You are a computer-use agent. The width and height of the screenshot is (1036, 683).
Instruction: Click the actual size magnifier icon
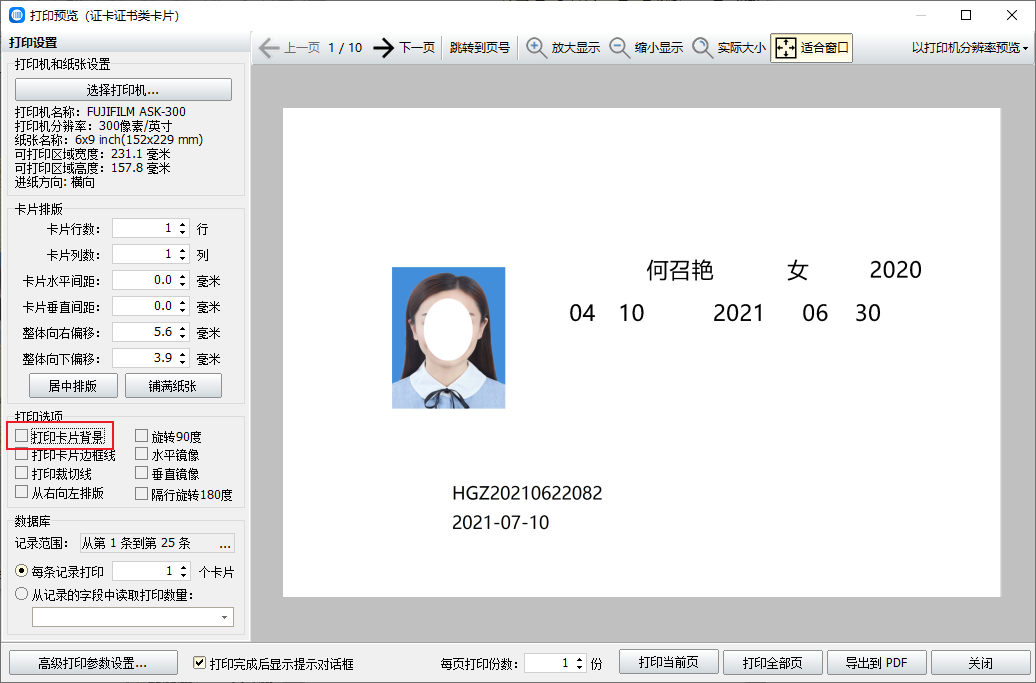tap(703, 48)
